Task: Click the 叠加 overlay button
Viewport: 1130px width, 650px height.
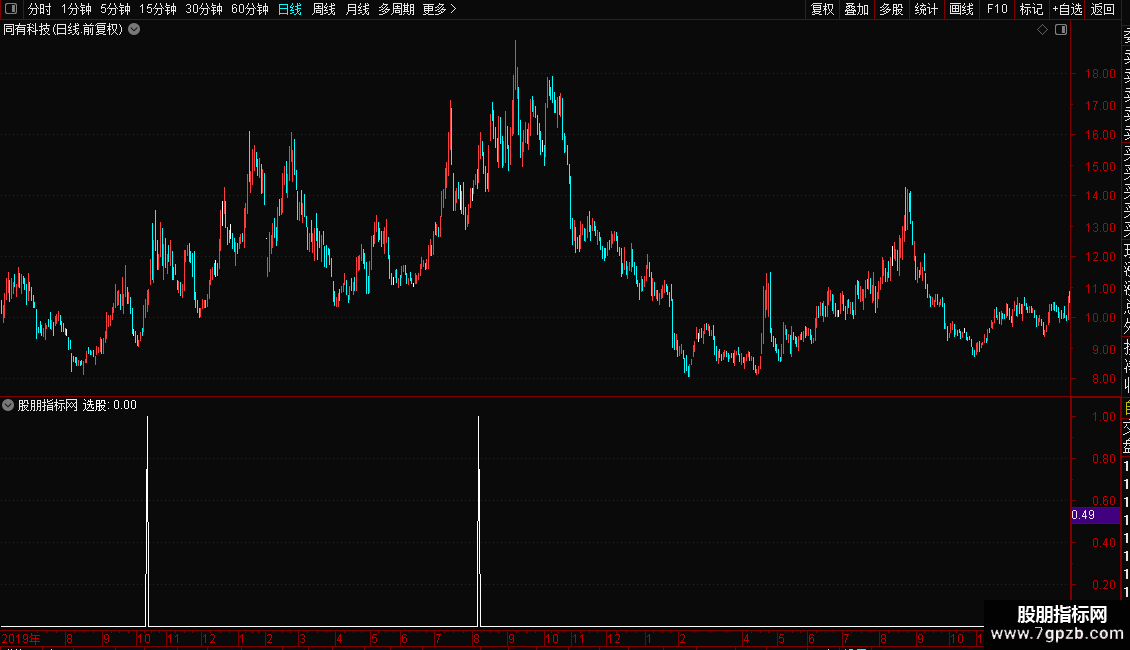Action: (x=857, y=9)
